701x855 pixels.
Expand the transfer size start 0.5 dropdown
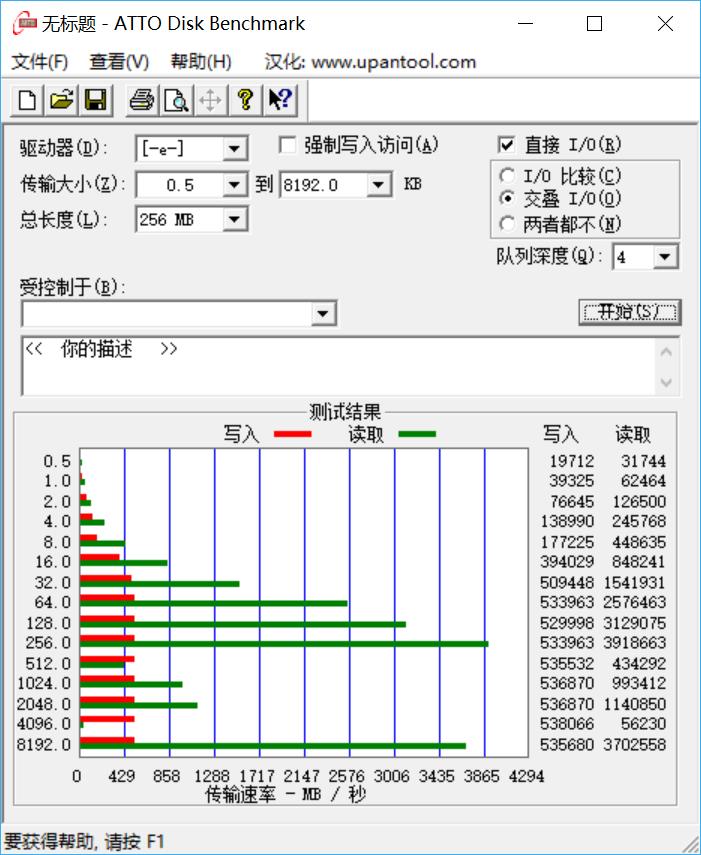tap(234, 185)
